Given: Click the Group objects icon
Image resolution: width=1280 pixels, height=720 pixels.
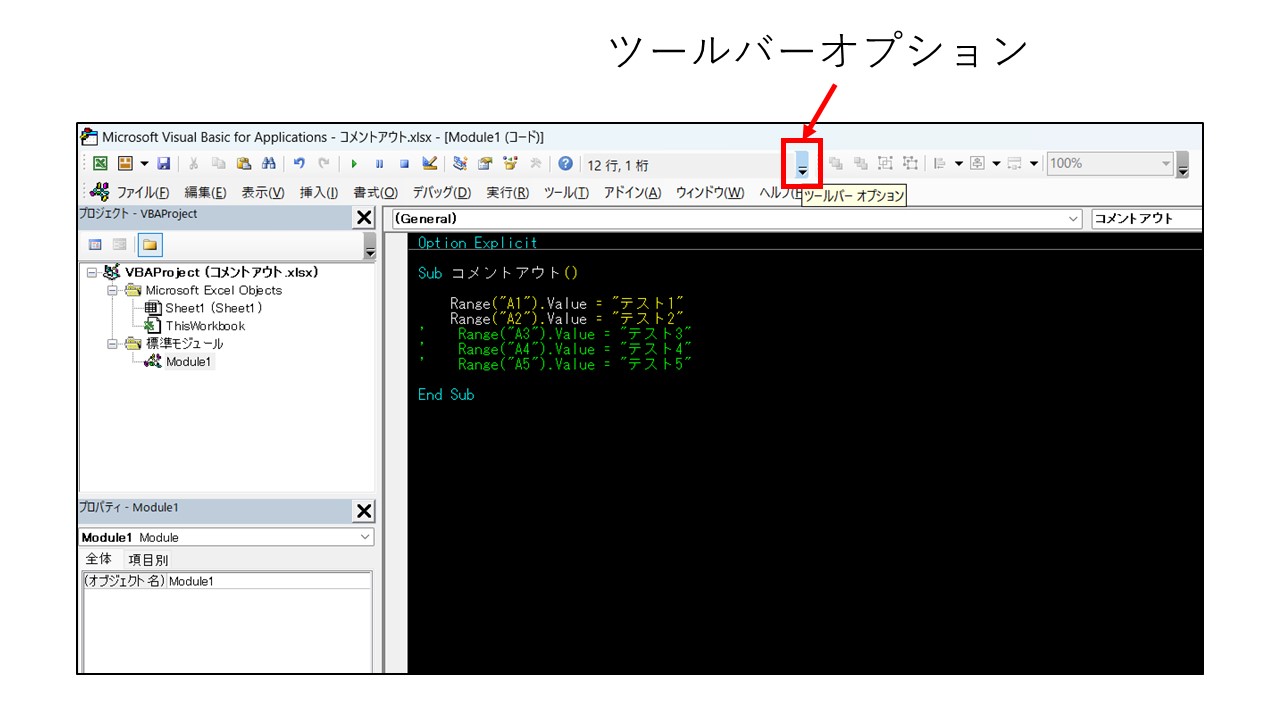Looking at the screenshot, I should click(x=885, y=163).
